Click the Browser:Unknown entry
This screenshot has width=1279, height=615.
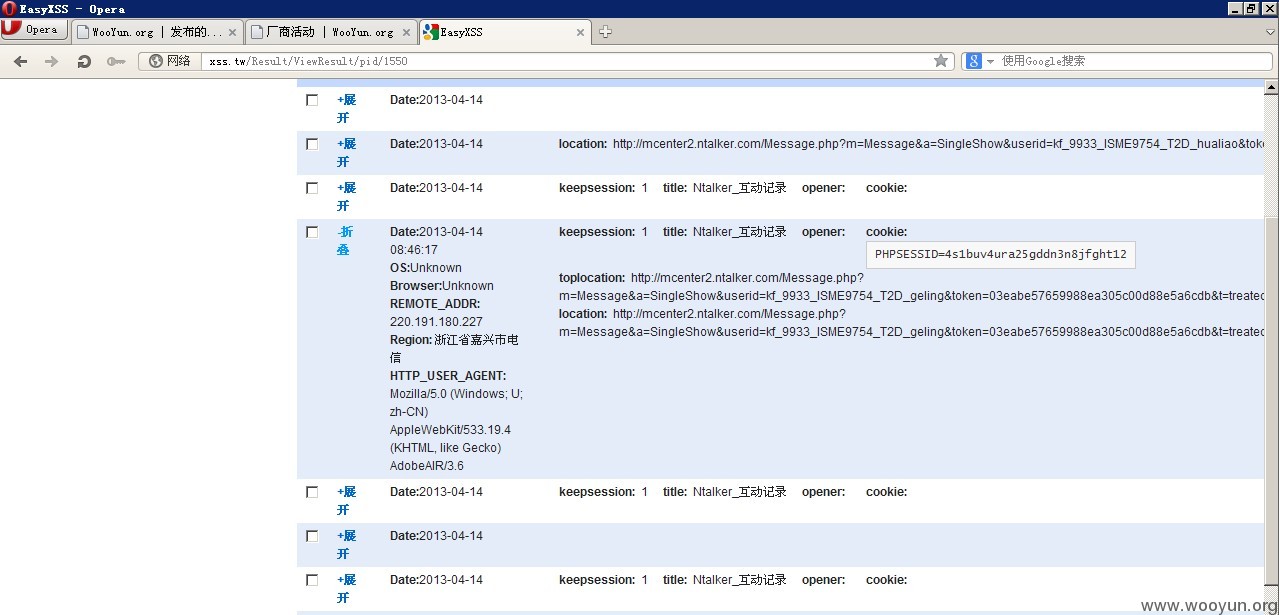(x=442, y=286)
